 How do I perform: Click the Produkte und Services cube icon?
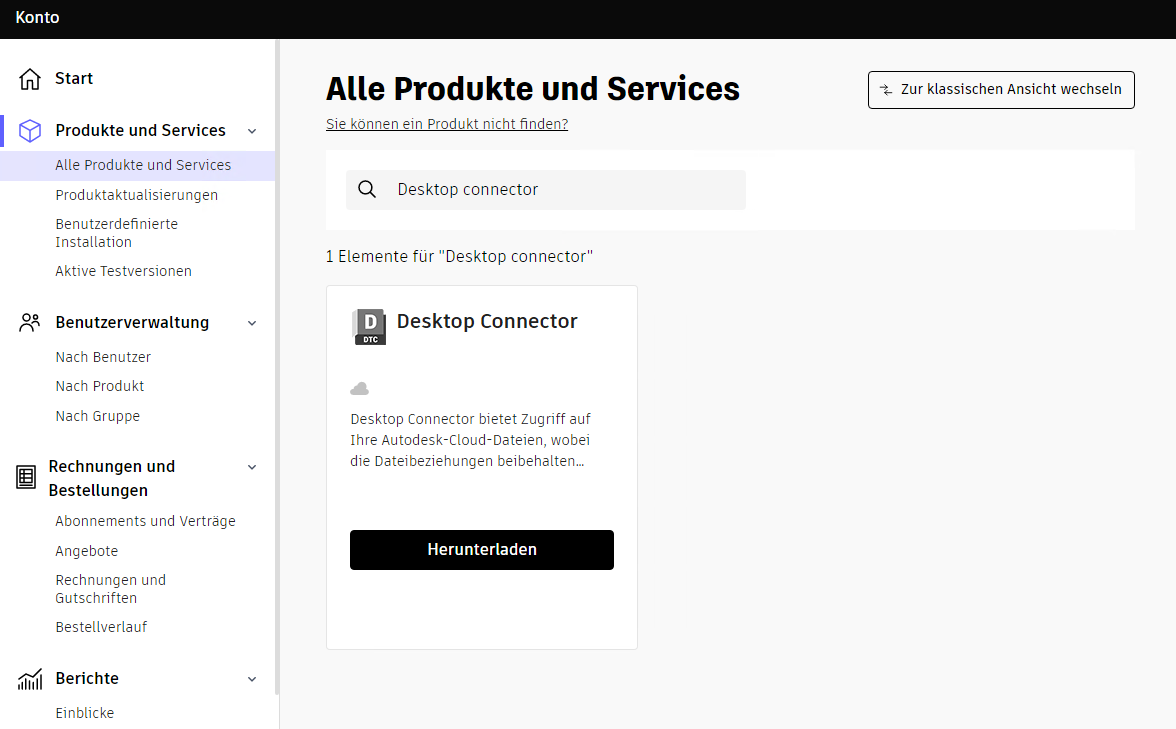point(30,131)
